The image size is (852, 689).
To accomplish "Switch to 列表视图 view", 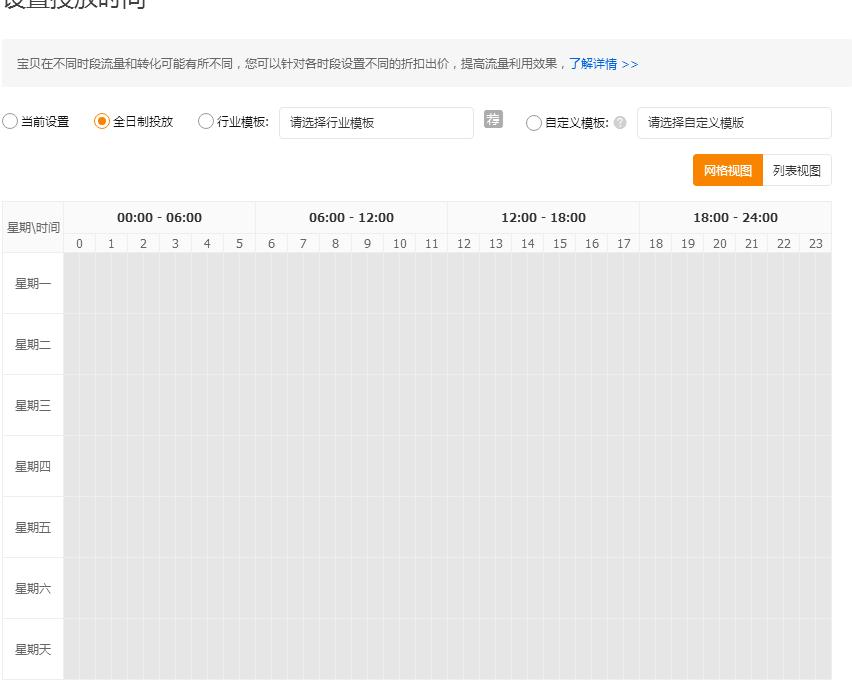I will tap(797, 170).
